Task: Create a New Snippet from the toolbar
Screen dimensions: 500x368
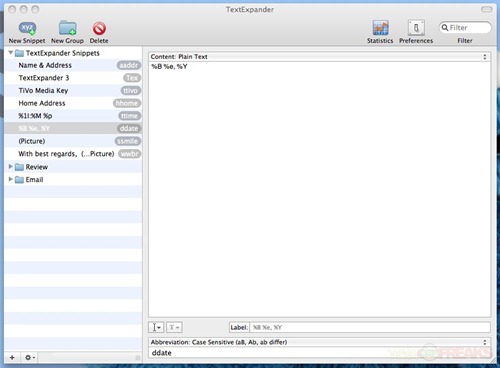Action: click(27, 32)
